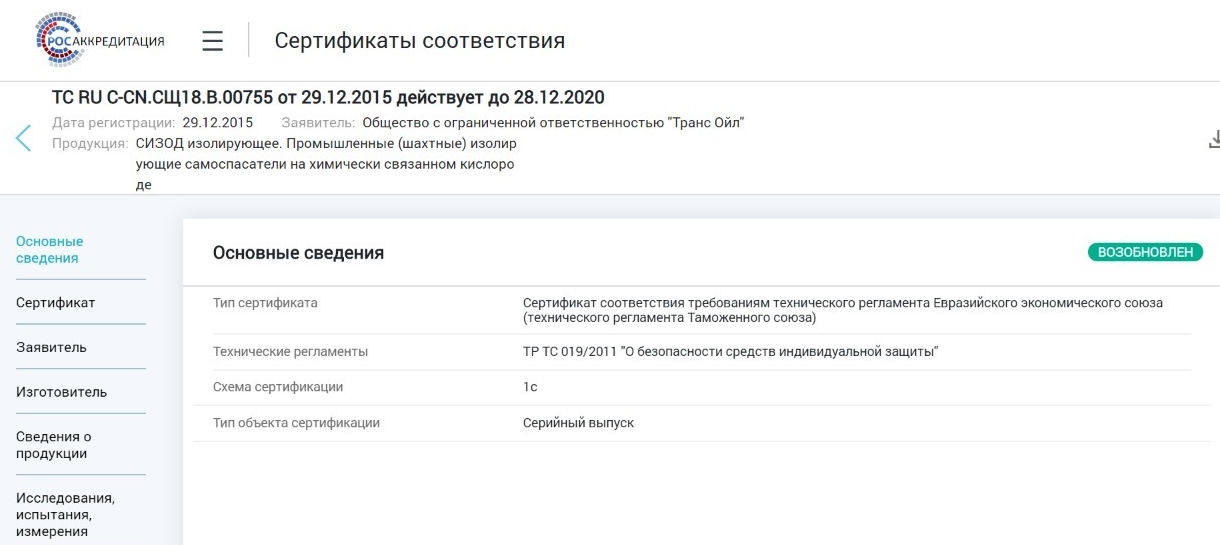
Task: Click the Серийный выпуск value
Action: tap(578, 423)
